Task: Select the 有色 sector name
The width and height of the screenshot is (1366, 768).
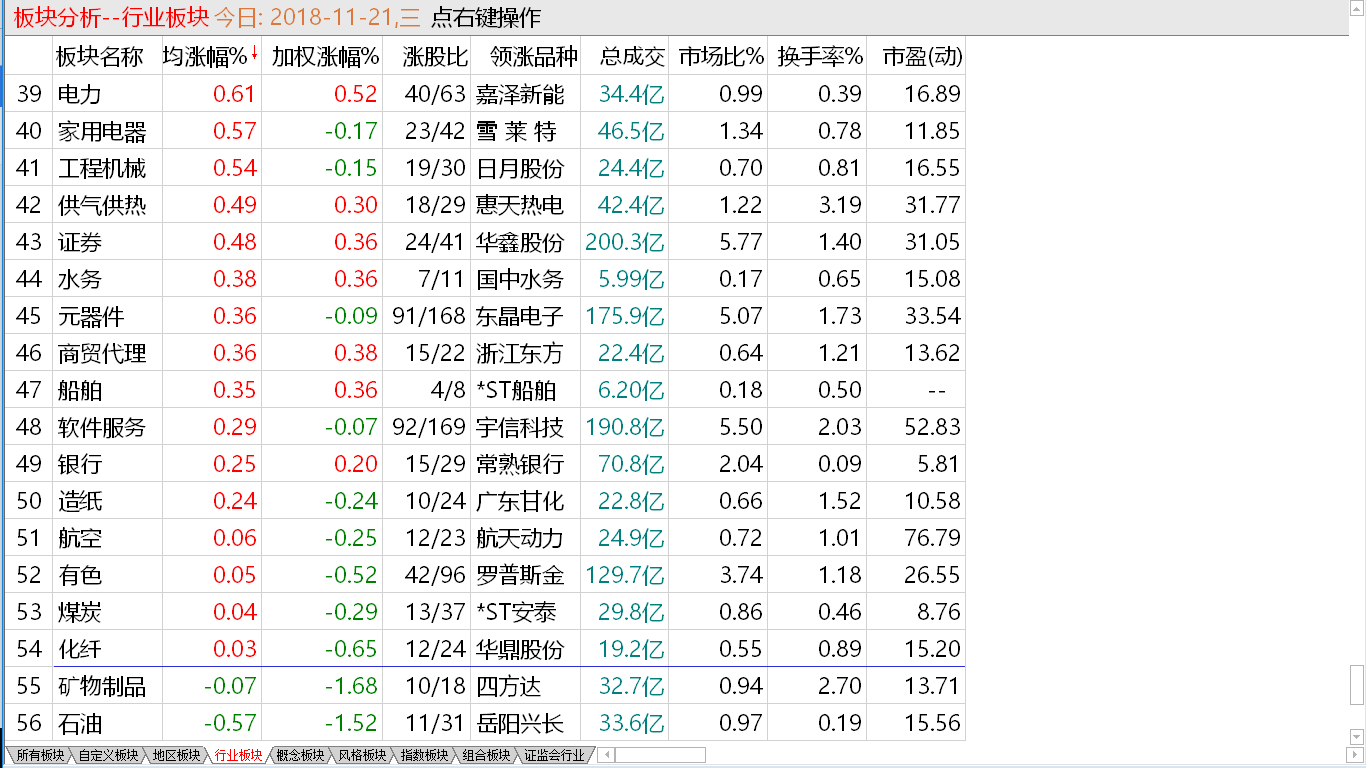Action: click(79, 575)
